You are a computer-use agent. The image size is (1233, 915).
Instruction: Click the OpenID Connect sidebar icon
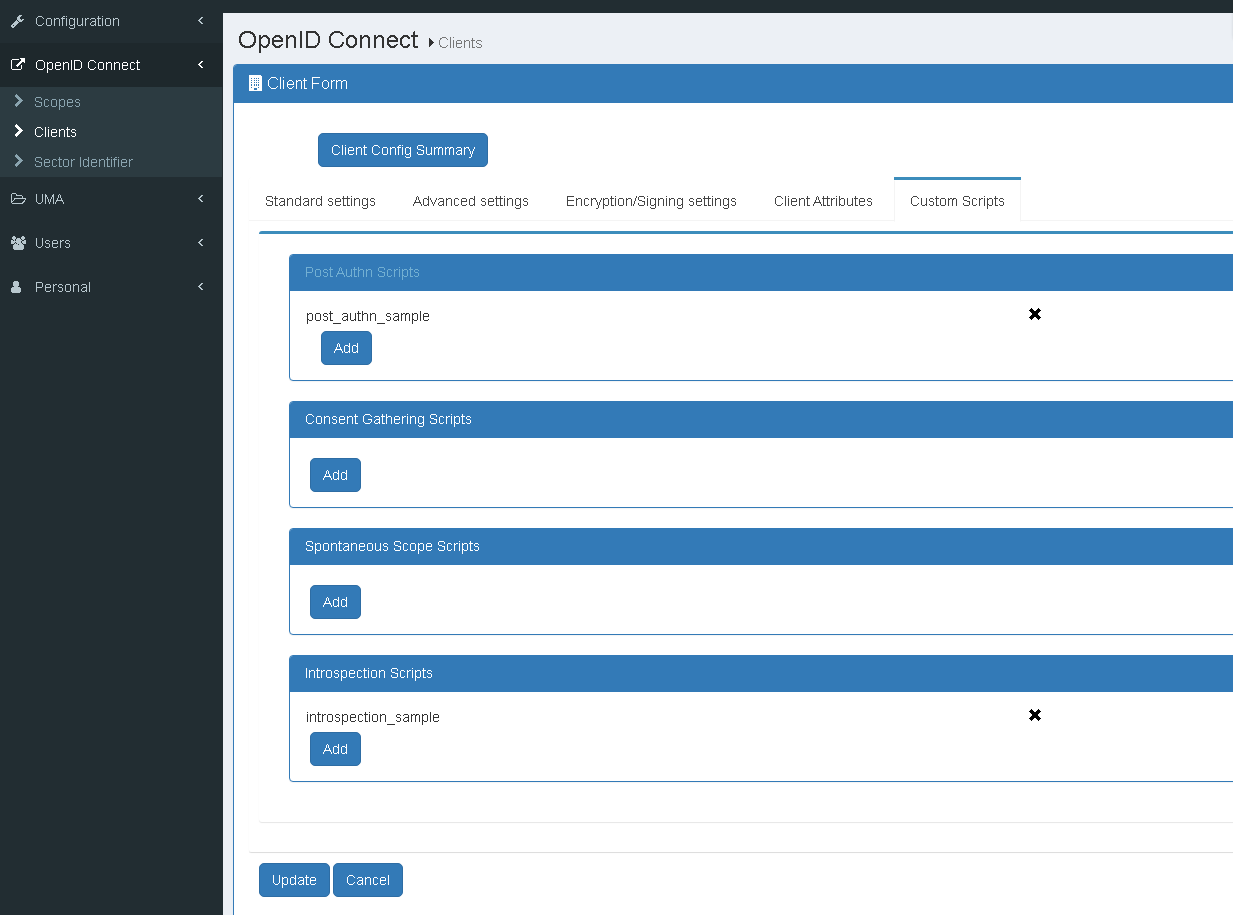point(16,64)
